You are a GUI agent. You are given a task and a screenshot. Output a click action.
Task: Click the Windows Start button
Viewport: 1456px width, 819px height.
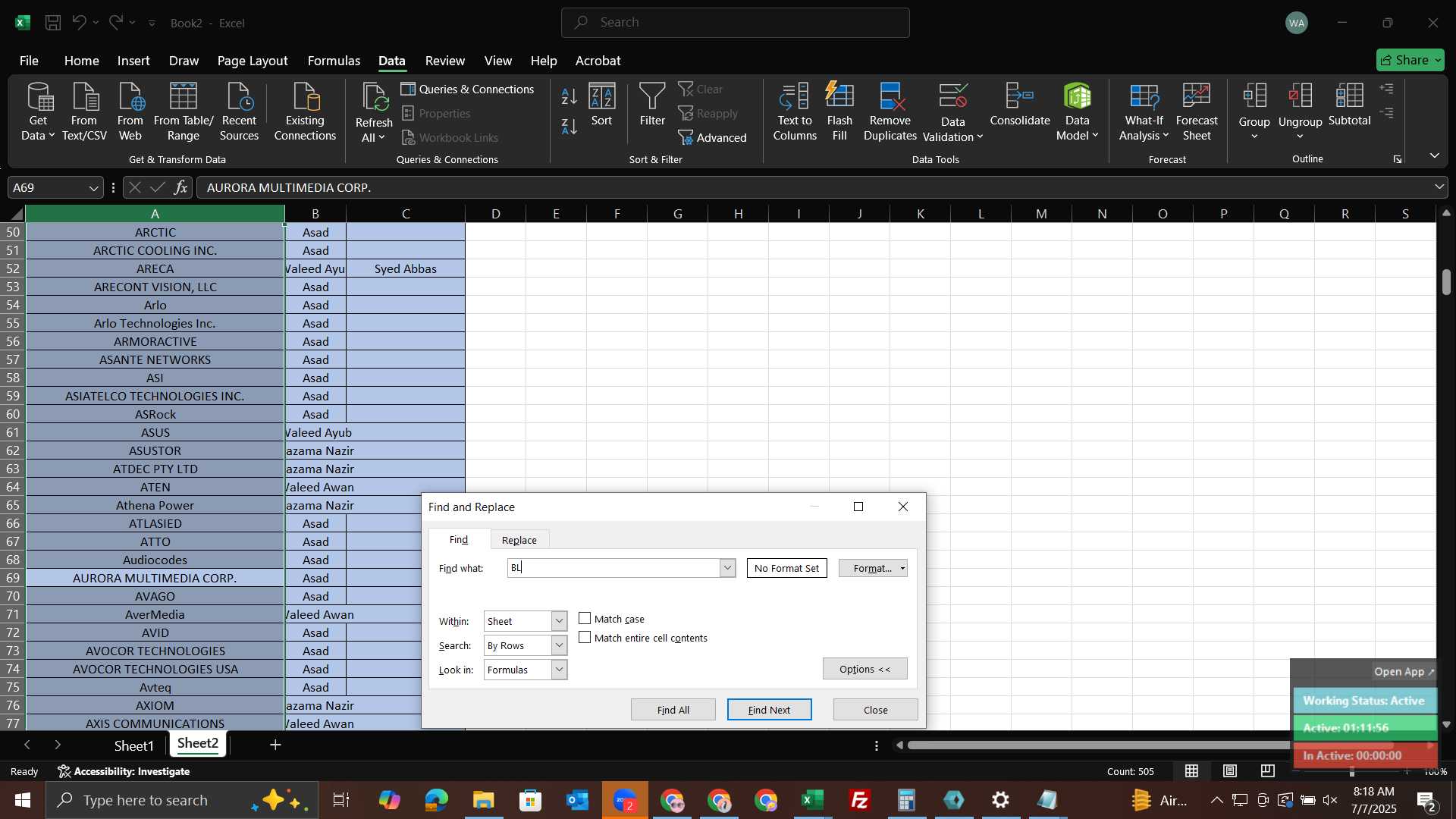point(22,800)
